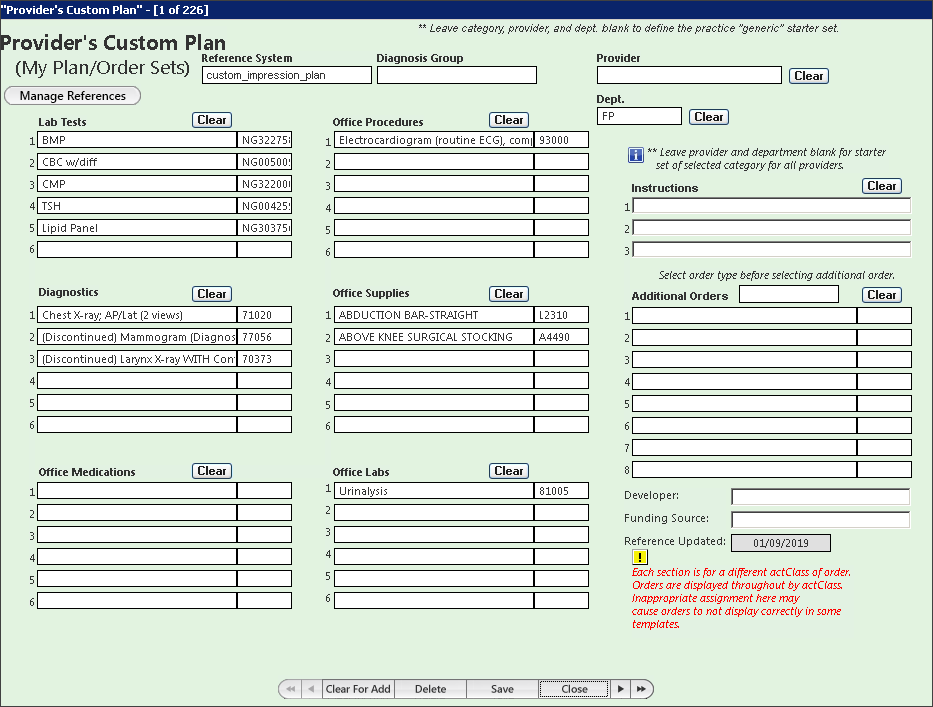Clear the Lab Tests section
This screenshot has width=933, height=707.
tap(212, 120)
